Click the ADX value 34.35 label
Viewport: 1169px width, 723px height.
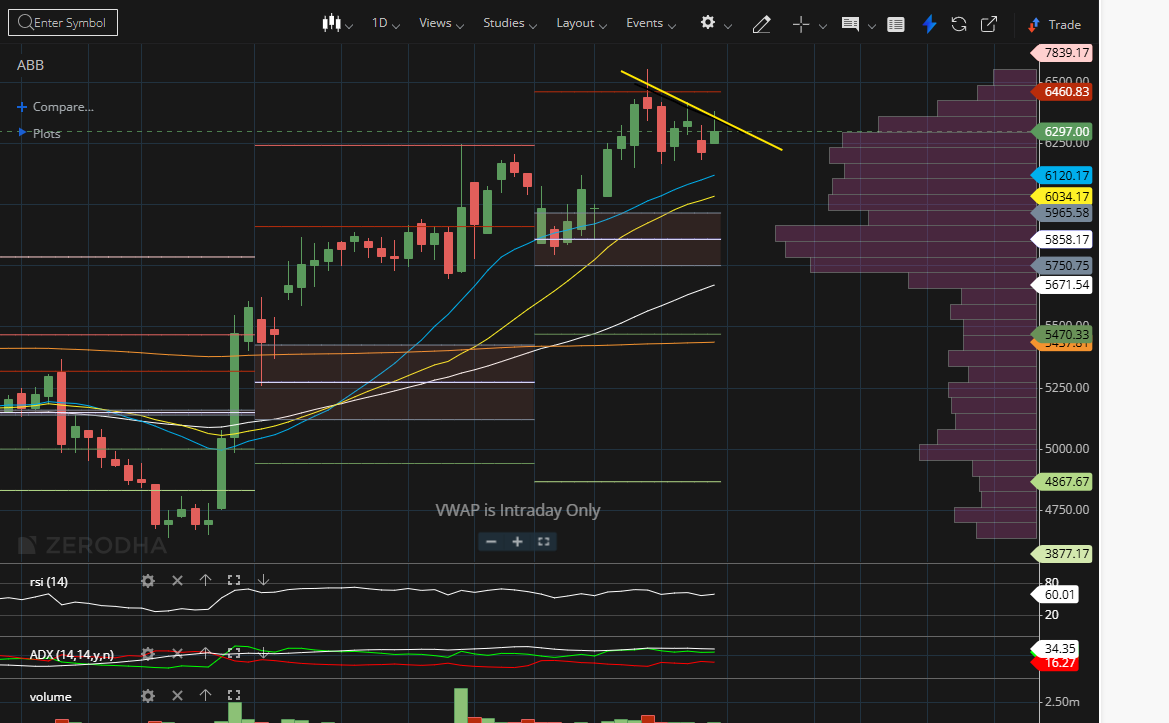point(1056,648)
